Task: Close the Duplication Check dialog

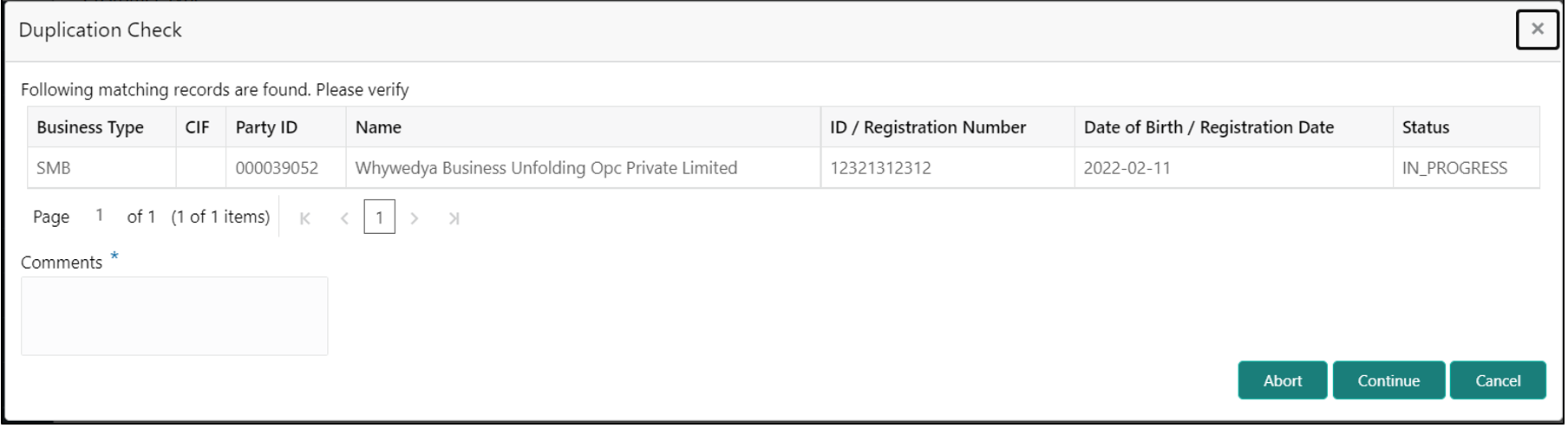Action: click(x=1536, y=29)
